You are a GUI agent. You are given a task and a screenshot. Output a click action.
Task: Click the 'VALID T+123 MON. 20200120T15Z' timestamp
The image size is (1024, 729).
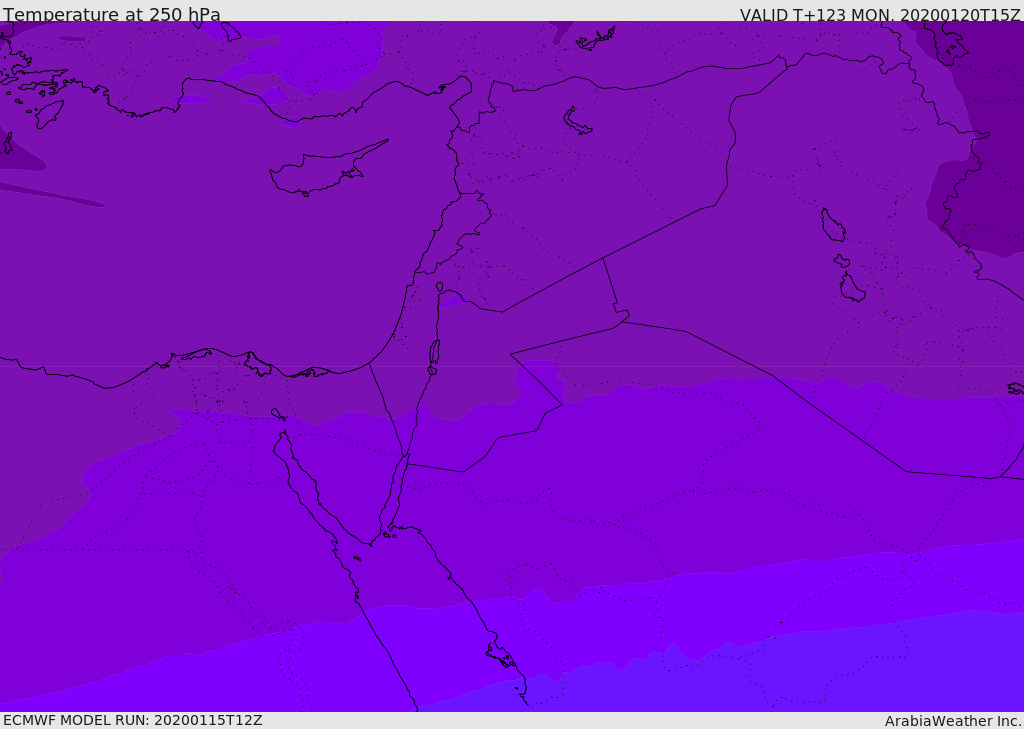(880, 14)
